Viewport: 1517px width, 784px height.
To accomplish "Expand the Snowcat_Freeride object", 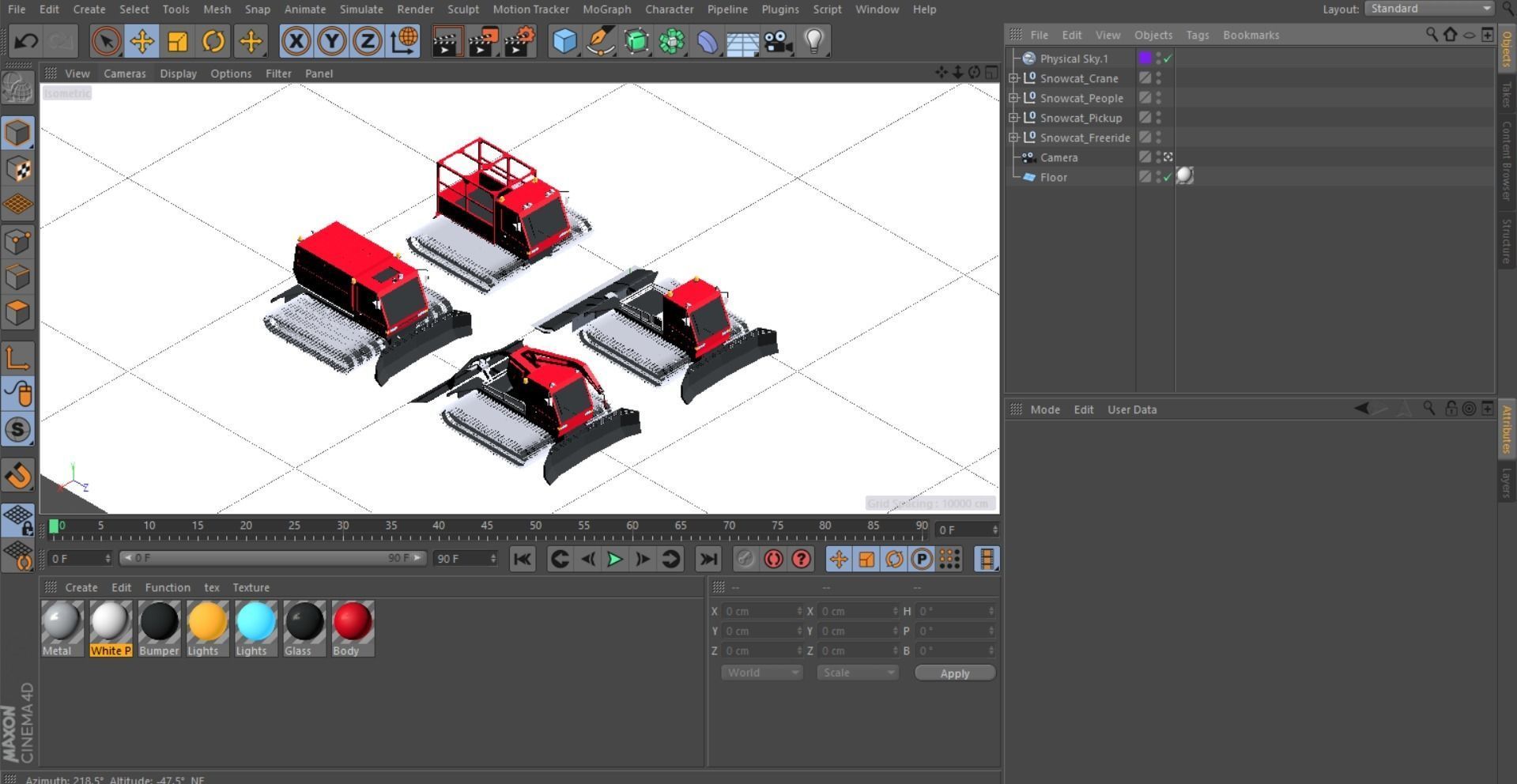I will pyautogui.click(x=1013, y=138).
